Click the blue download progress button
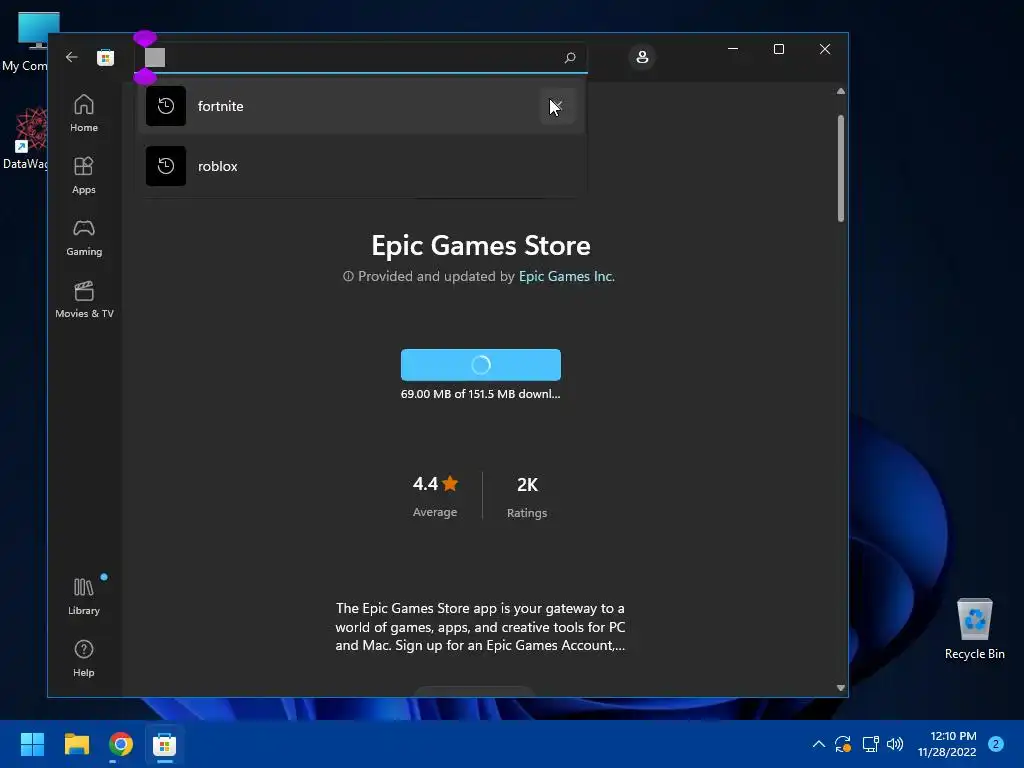1024x768 pixels. click(481, 364)
